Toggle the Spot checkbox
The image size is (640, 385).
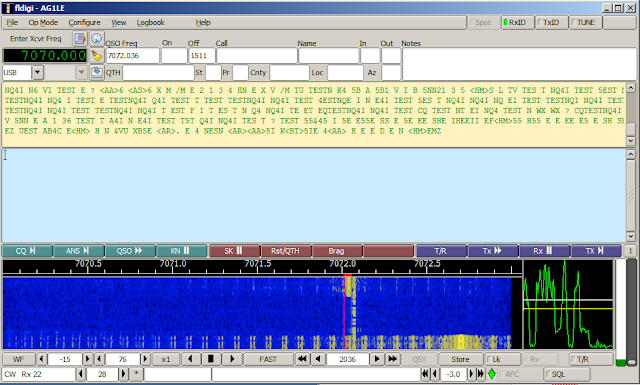pyautogui.click(x=483, y=22)
